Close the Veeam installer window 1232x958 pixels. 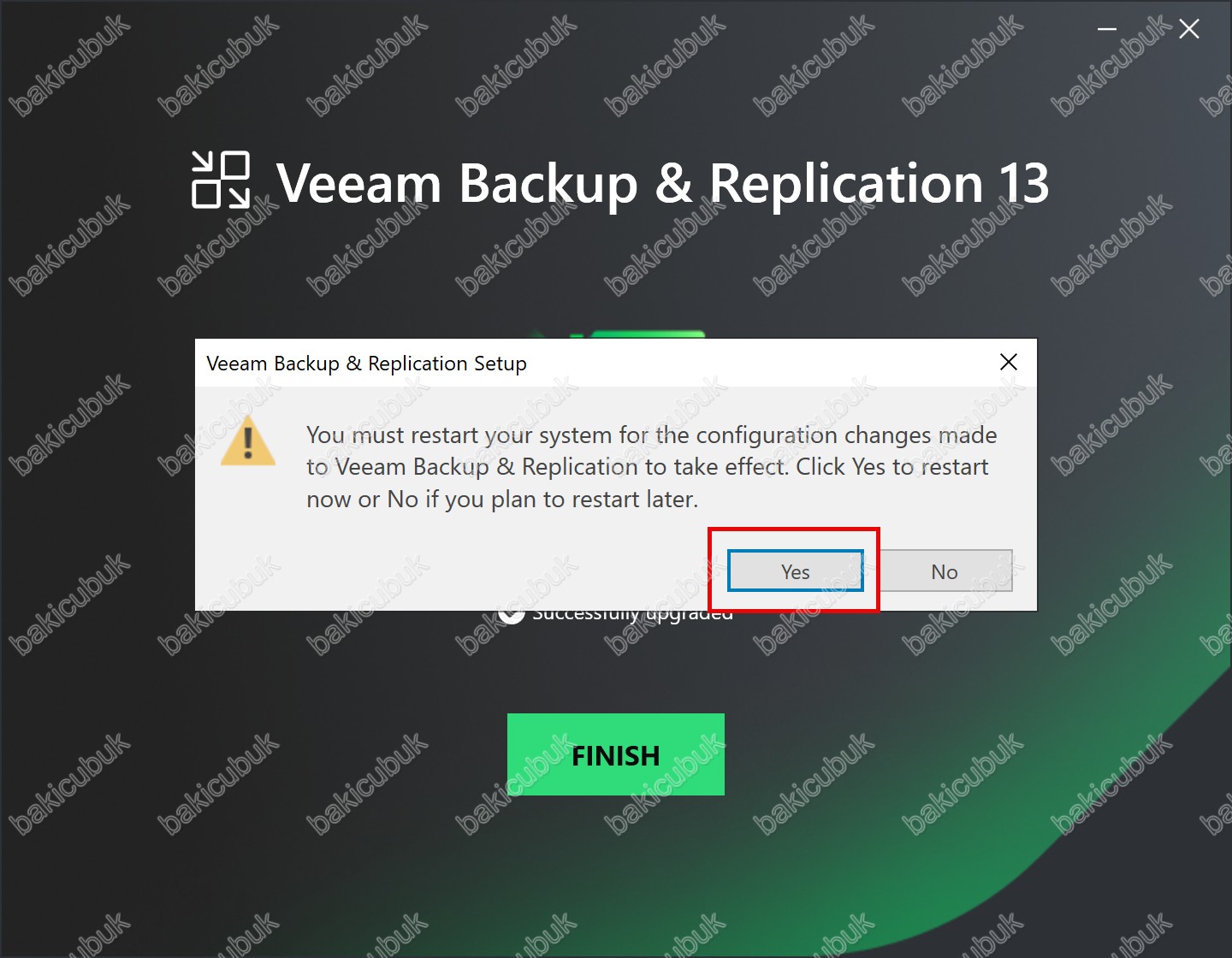[x=1189, y=29]
